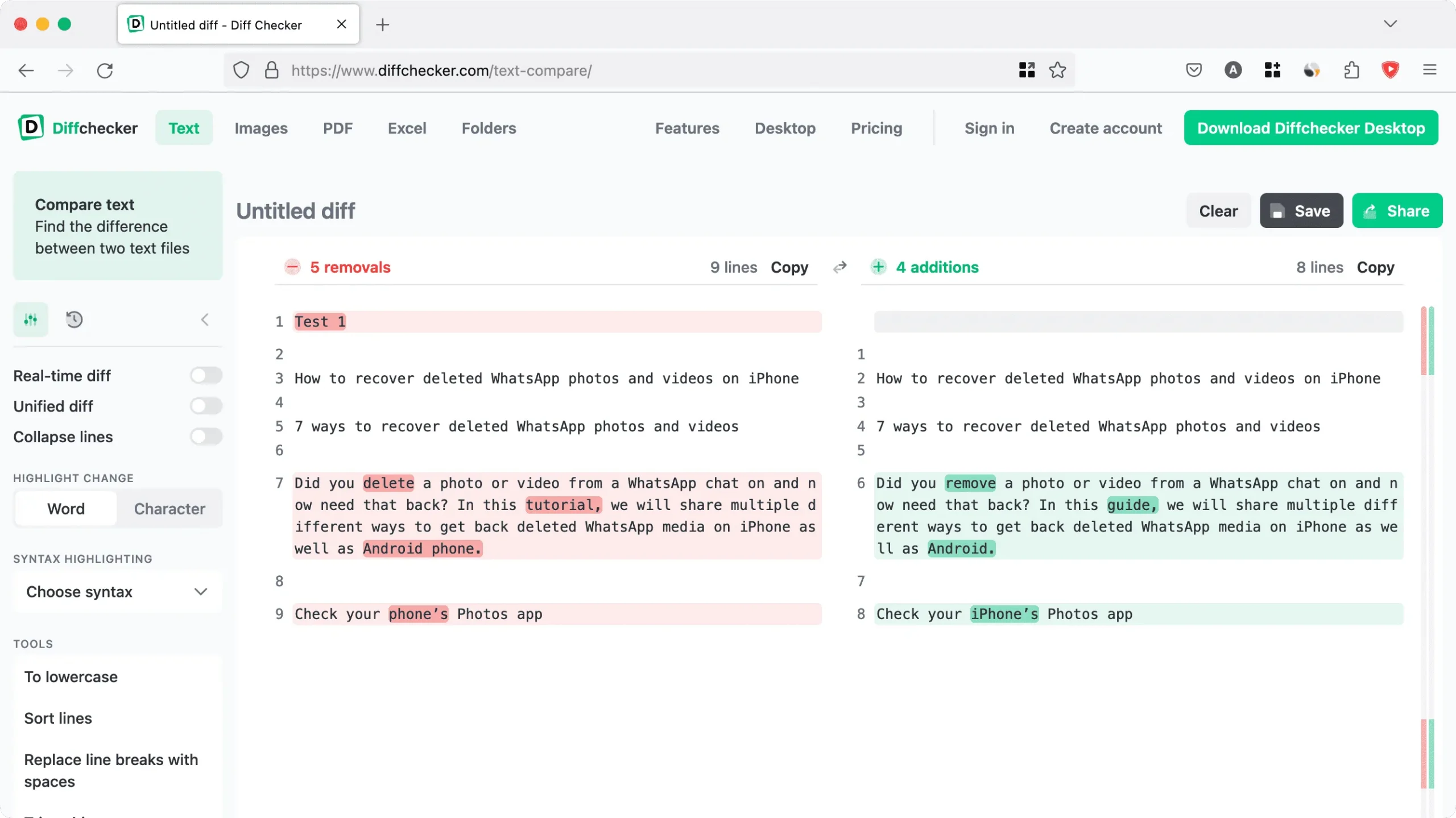Viewport: 1456px width, 818px height.
Task: Click the Firefox account icon in toolbar
Action: tap(1233, 70)
